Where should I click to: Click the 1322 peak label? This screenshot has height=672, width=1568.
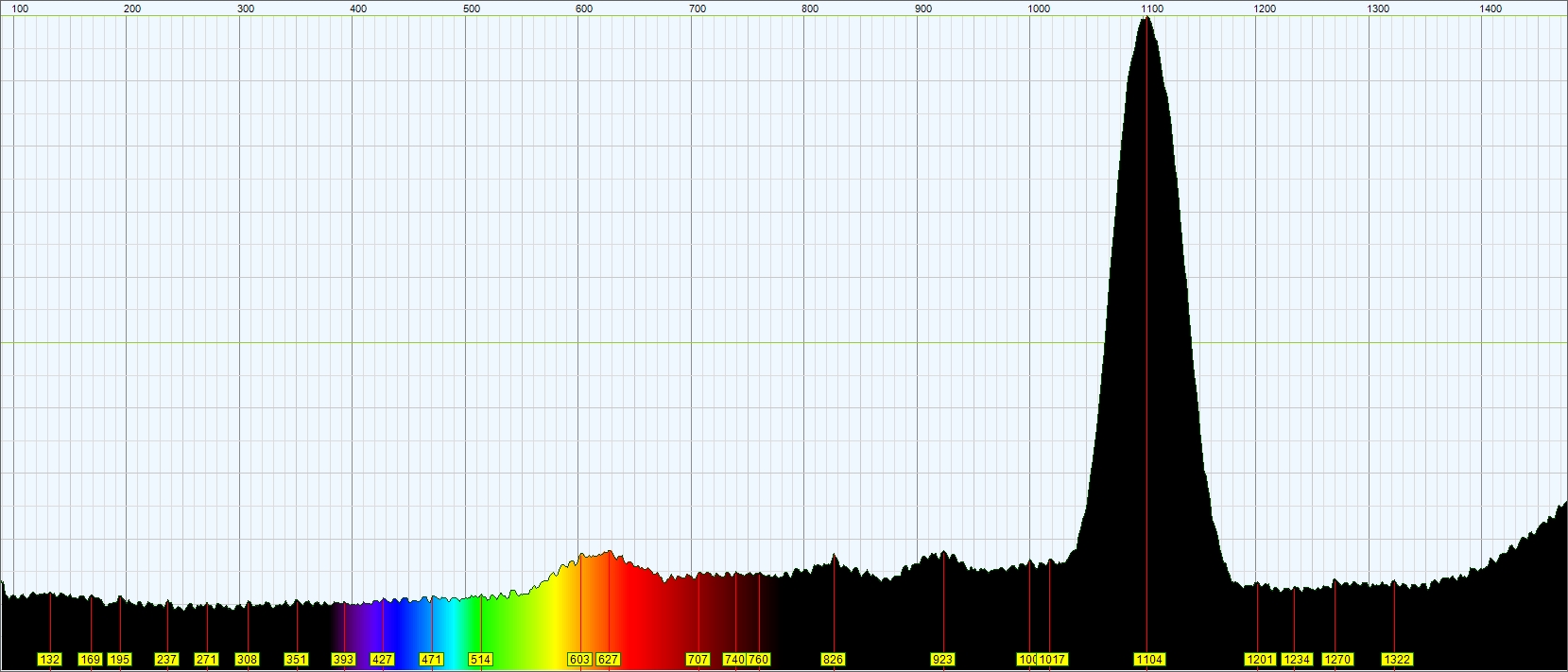pyautogui.click(x=1397, y=660)
